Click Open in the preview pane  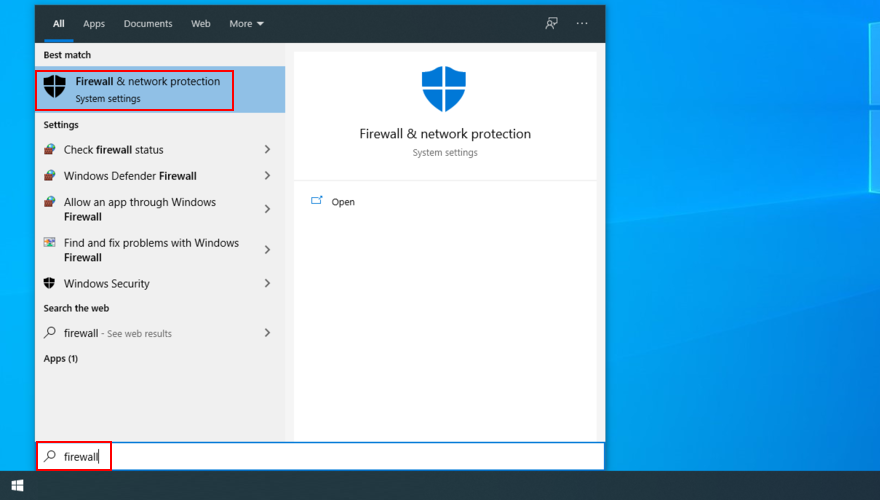(x=342, y=202)
